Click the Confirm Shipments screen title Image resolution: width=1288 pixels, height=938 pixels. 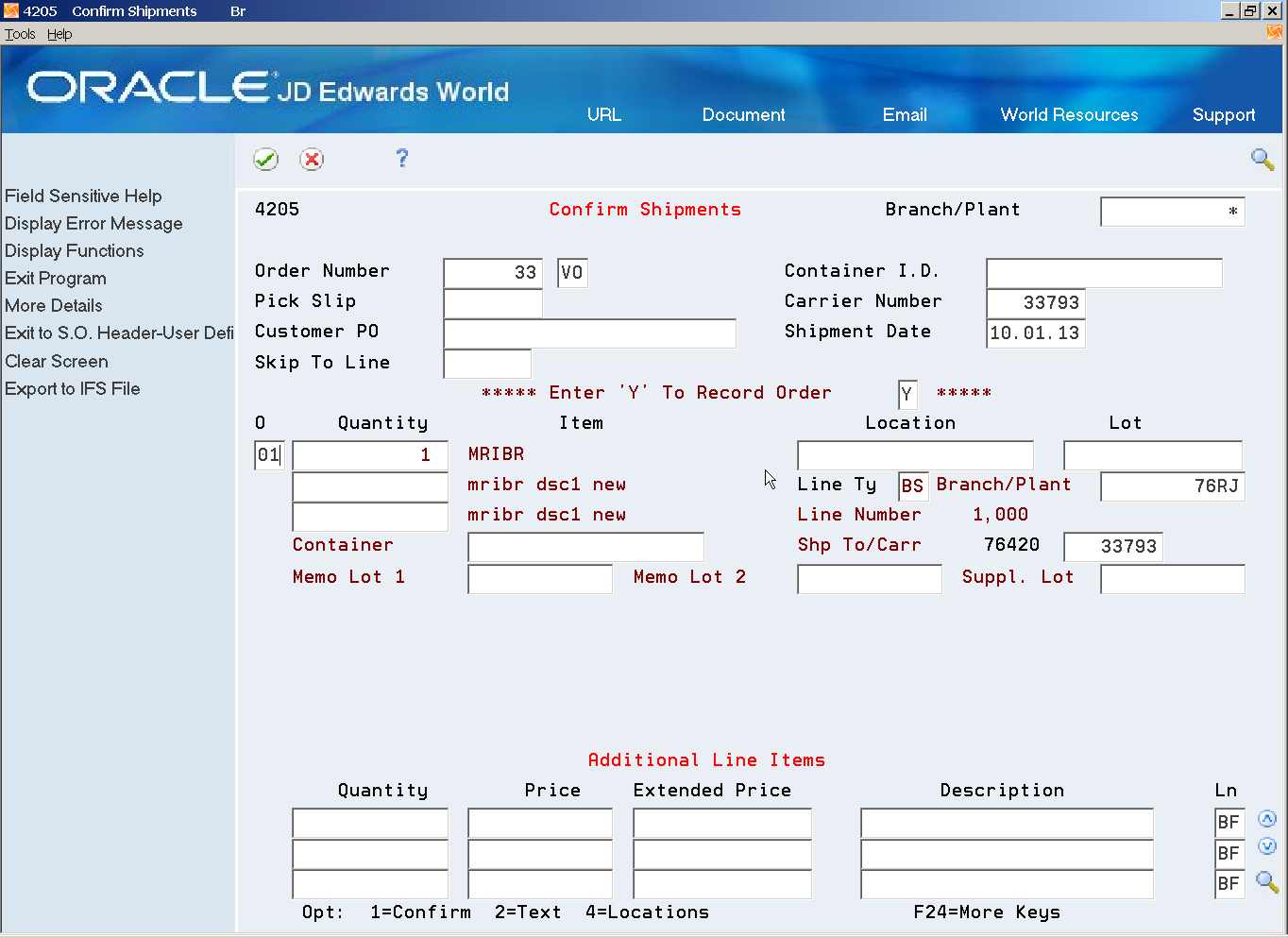pyautogui.click(x=645, y=210)
